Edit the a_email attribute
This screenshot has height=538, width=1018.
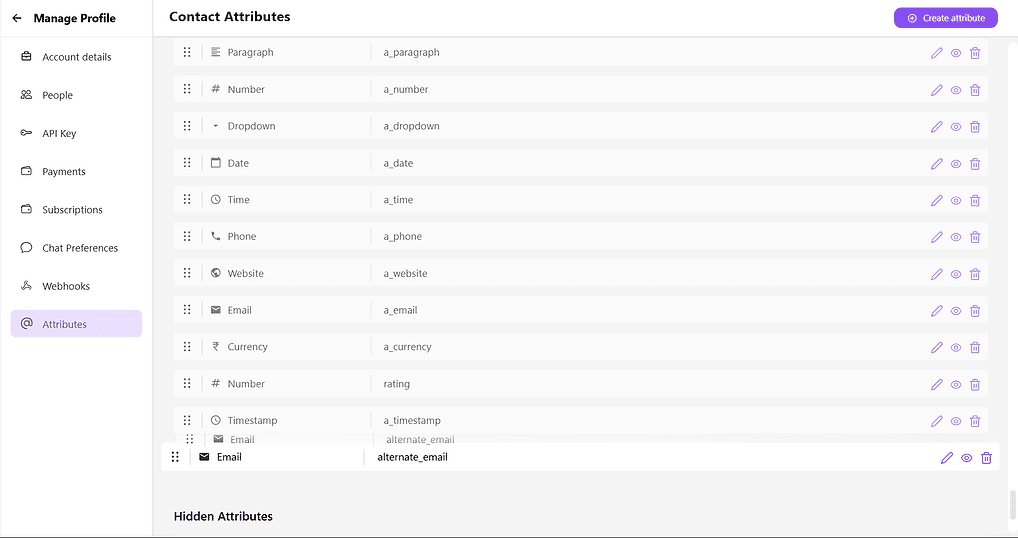coord(936,311)
